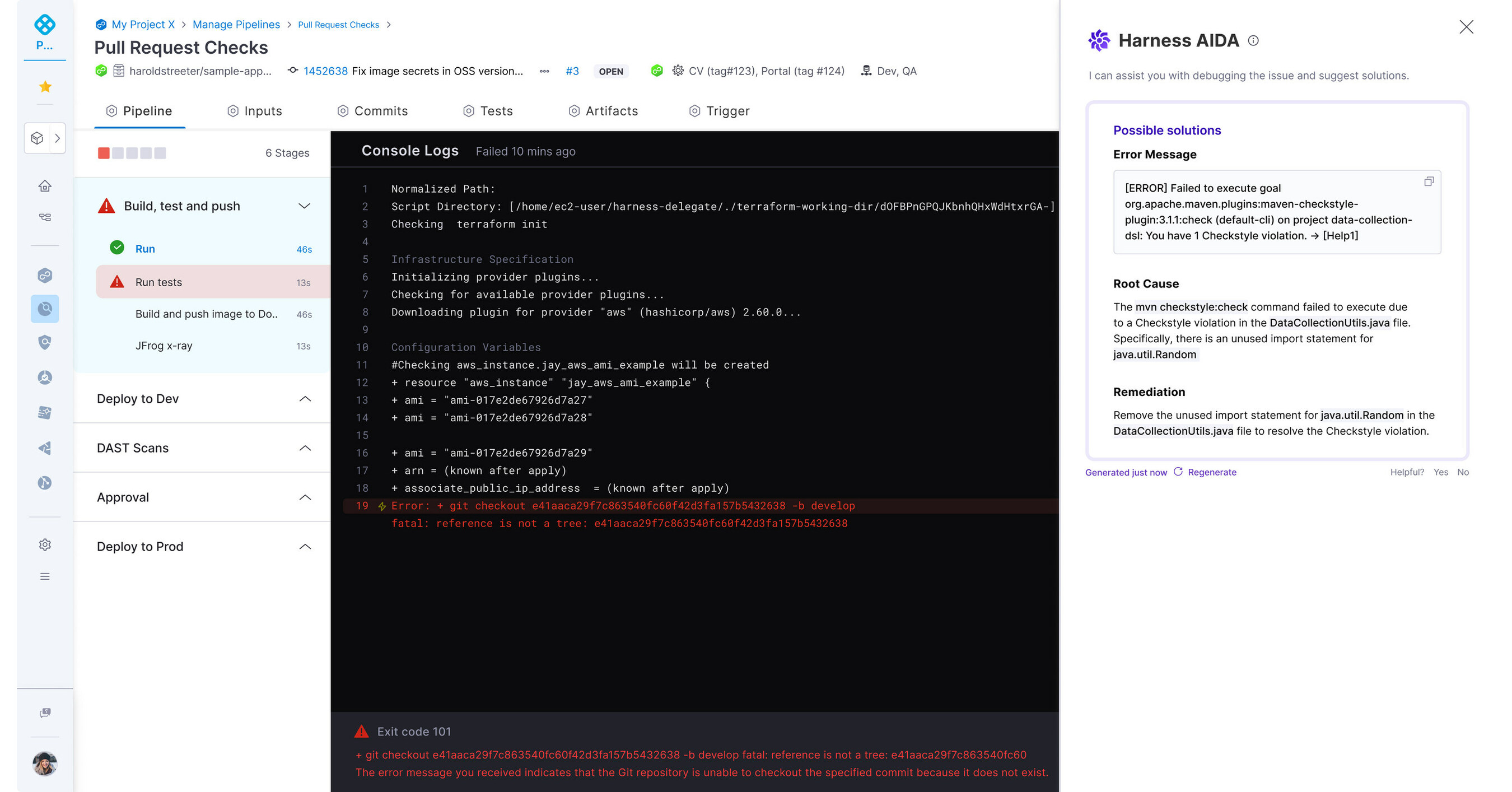This screenshot has height=792, width=1512.
Task: Click the settings gear in the left sidebar
Action: point(45,544)
